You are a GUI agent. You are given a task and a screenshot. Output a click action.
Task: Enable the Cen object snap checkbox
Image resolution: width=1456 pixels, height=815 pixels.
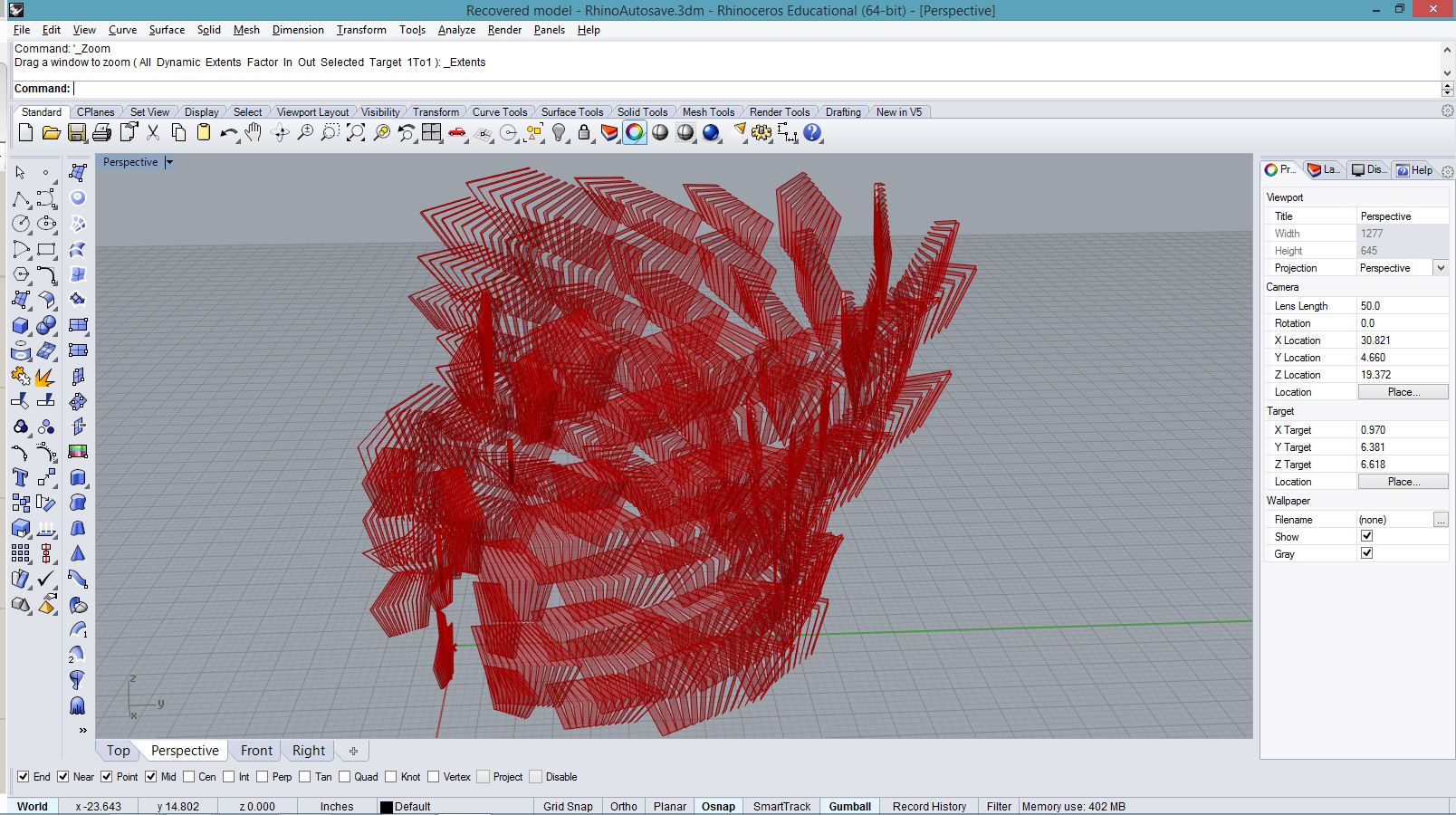point(189,777)
